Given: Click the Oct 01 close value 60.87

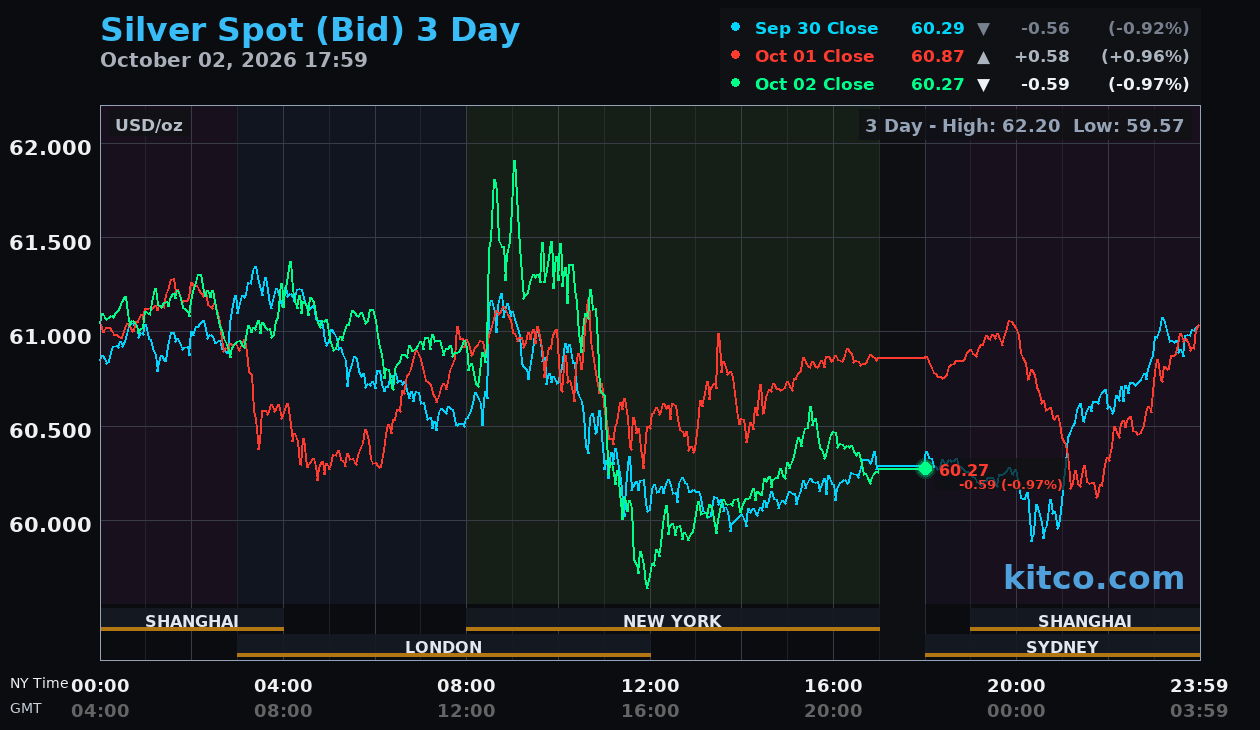Looking at the screenshot, I should pos(938,57).
